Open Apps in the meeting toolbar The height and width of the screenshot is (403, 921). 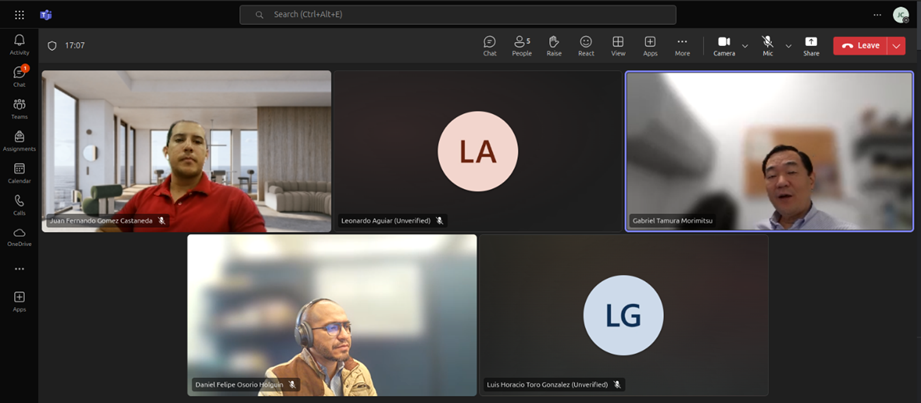coord(650,45)
